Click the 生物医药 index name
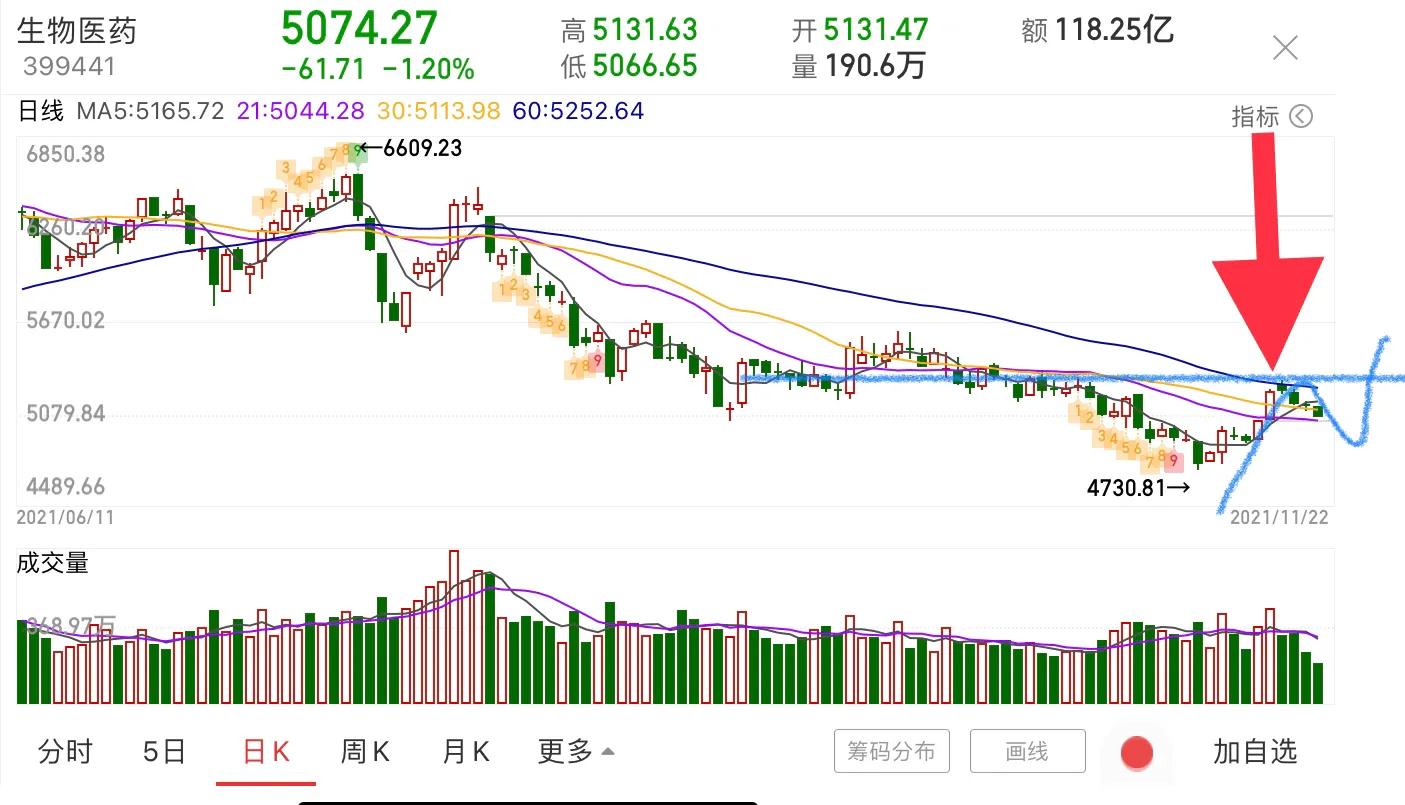Screen dimensions: 1405x805 click(77, 30)
